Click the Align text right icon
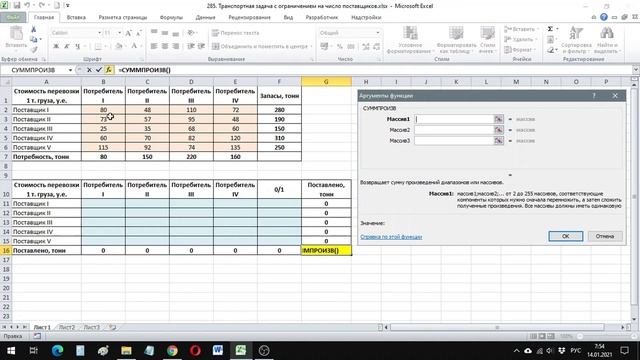This screenshot has width=640, height=360. [x=176, y=46]
